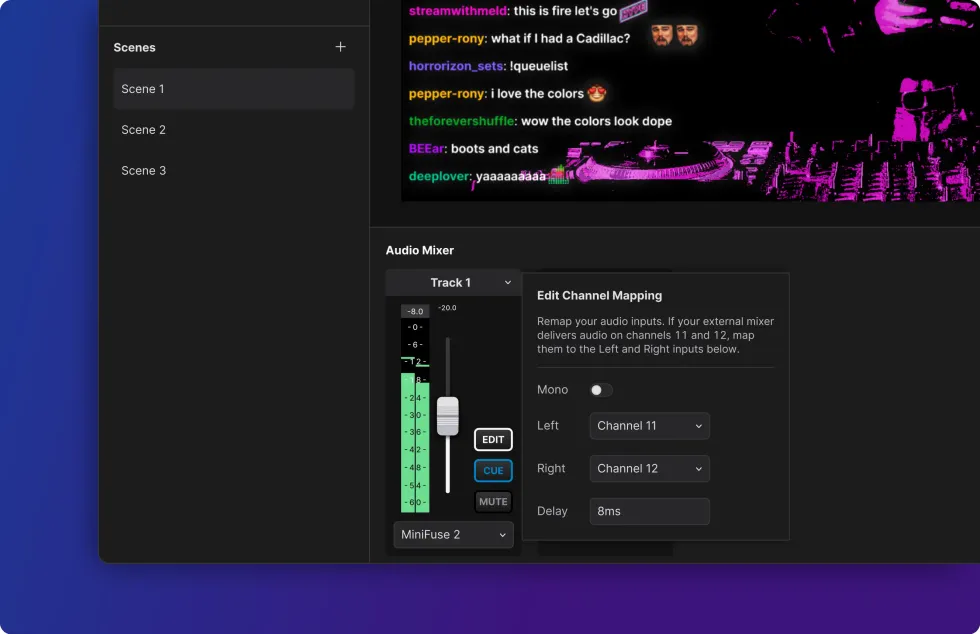Viewport: 980px width, 634px height.
Task: Open the Track 1 dropdown
Action: pos(453,282)
